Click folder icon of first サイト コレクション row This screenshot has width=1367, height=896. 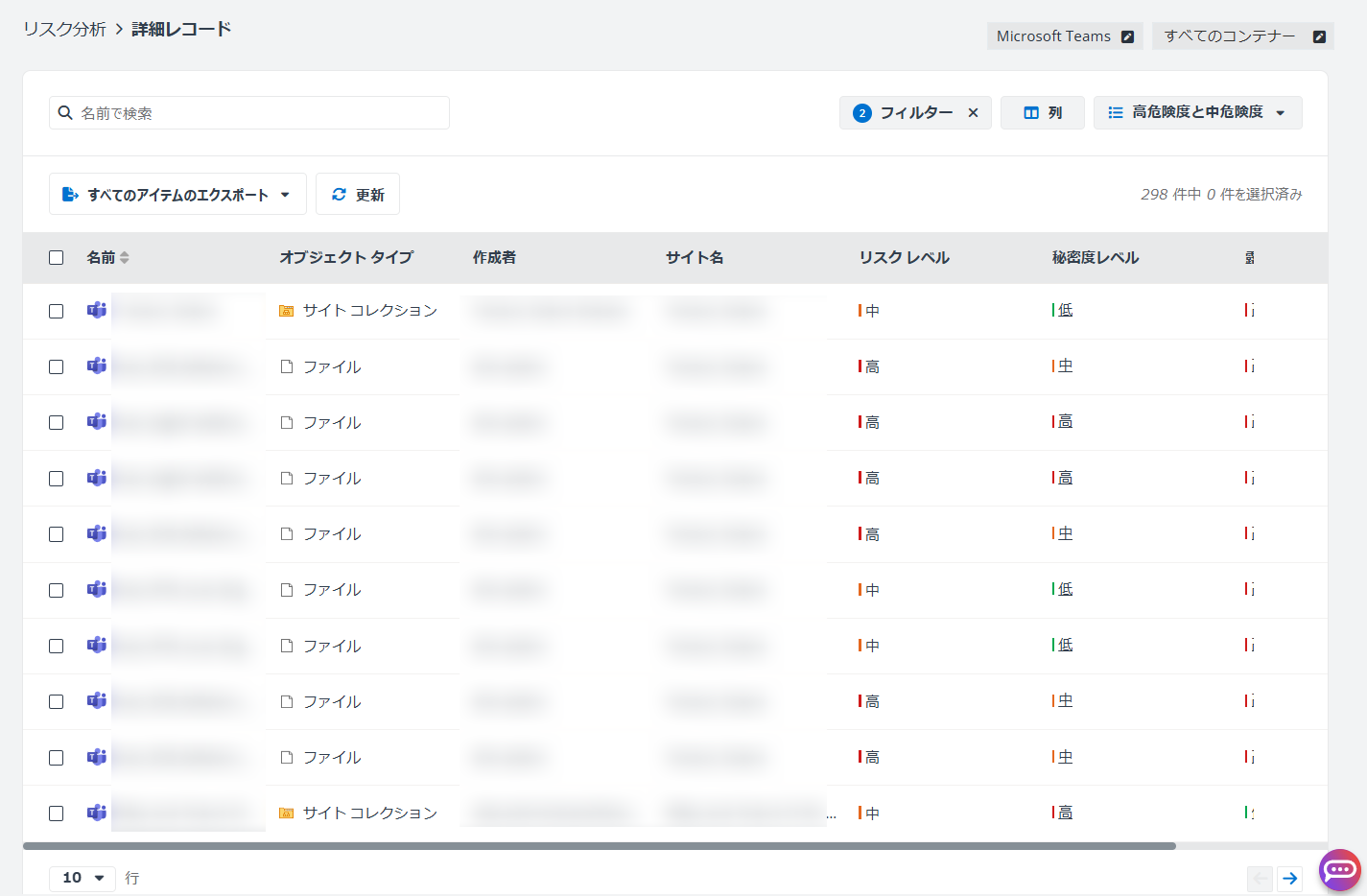286,311
